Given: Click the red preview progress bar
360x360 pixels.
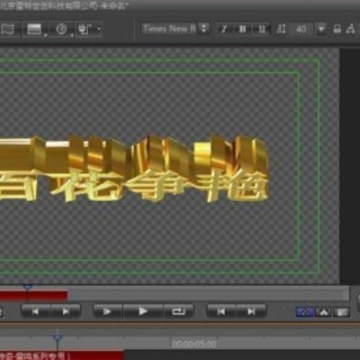Looking at the screenshot, I should (x=33, y=296).
